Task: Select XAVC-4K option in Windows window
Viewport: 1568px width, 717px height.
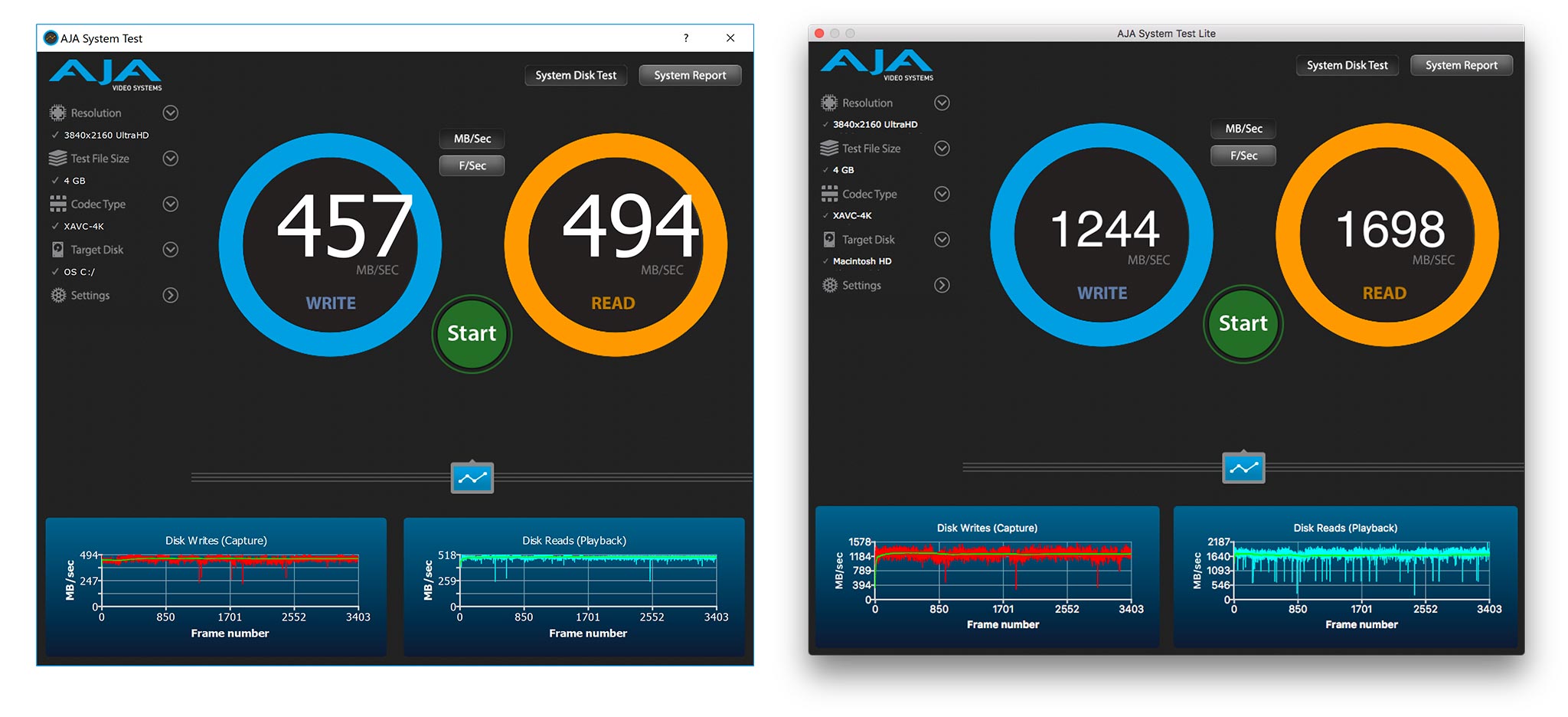Action: point(83,227)
